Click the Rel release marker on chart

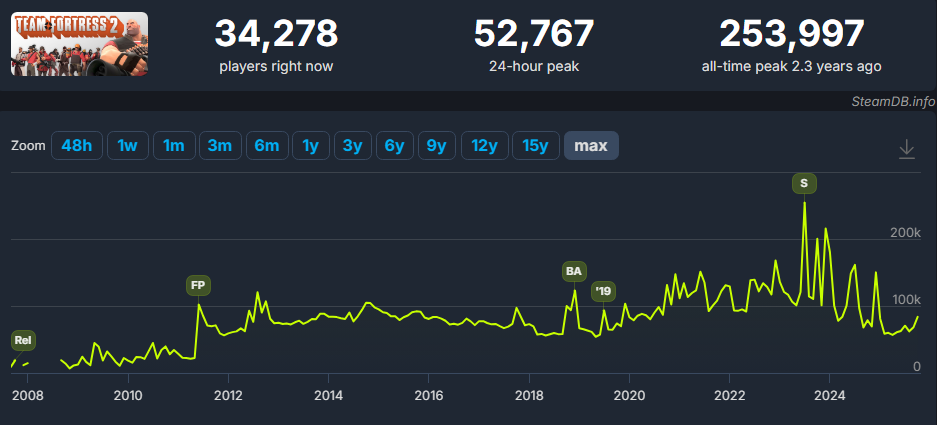pyautogui.click(x=23, y=341)
